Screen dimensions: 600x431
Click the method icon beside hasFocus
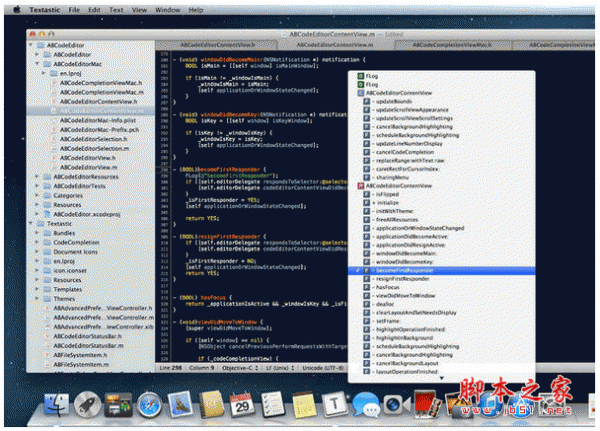tap(367, 287)
